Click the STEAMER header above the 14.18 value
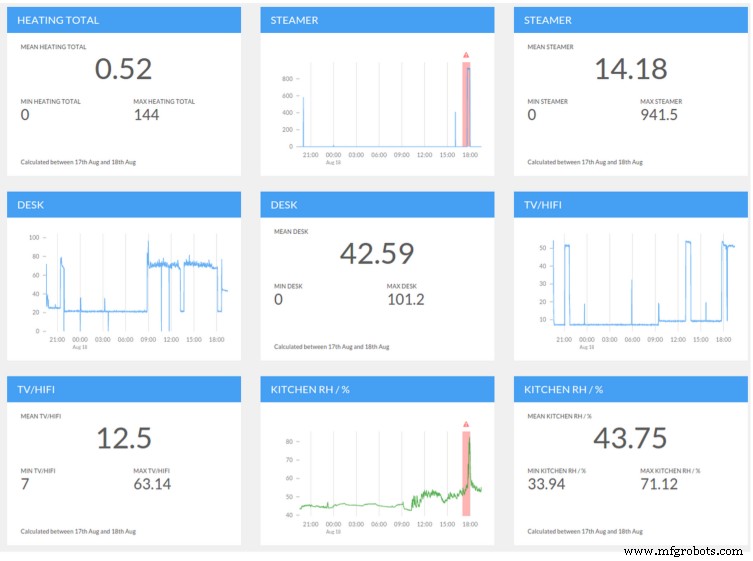This screenshot has height=561, width=753. 631,20
